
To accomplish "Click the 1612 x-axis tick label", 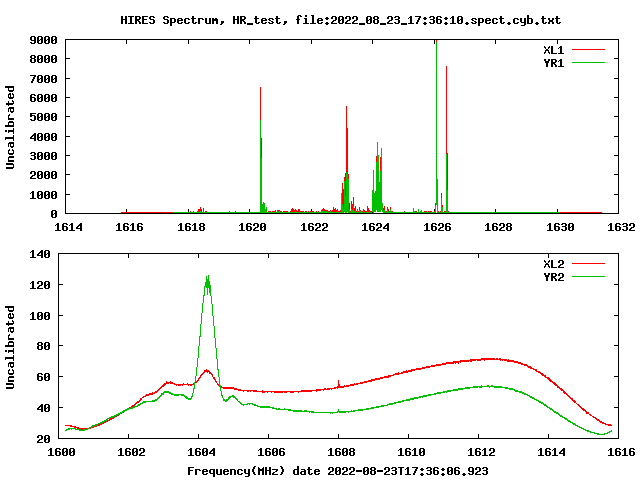I will coord(481,452).
